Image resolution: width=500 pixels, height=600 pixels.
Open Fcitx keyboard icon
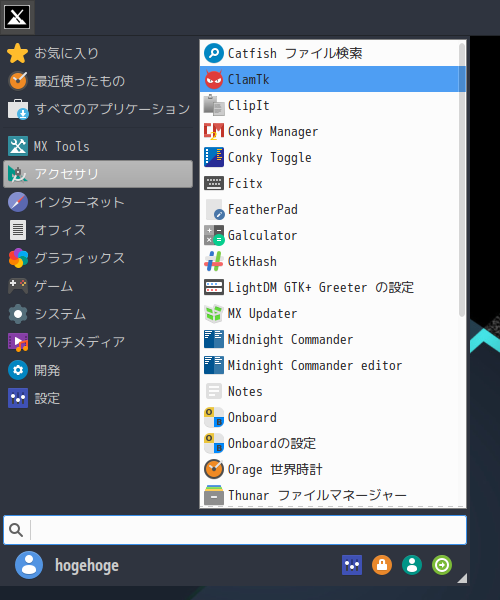(214, 183)
